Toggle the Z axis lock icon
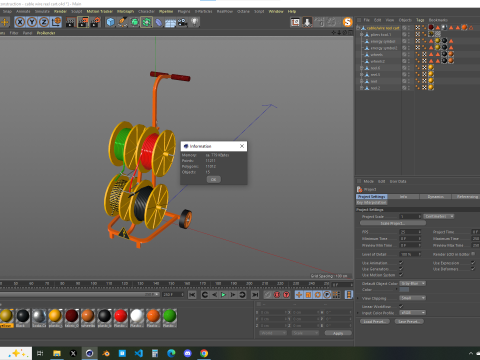The height and width of the screenshot is (360, 480). (x=44, y=22)
